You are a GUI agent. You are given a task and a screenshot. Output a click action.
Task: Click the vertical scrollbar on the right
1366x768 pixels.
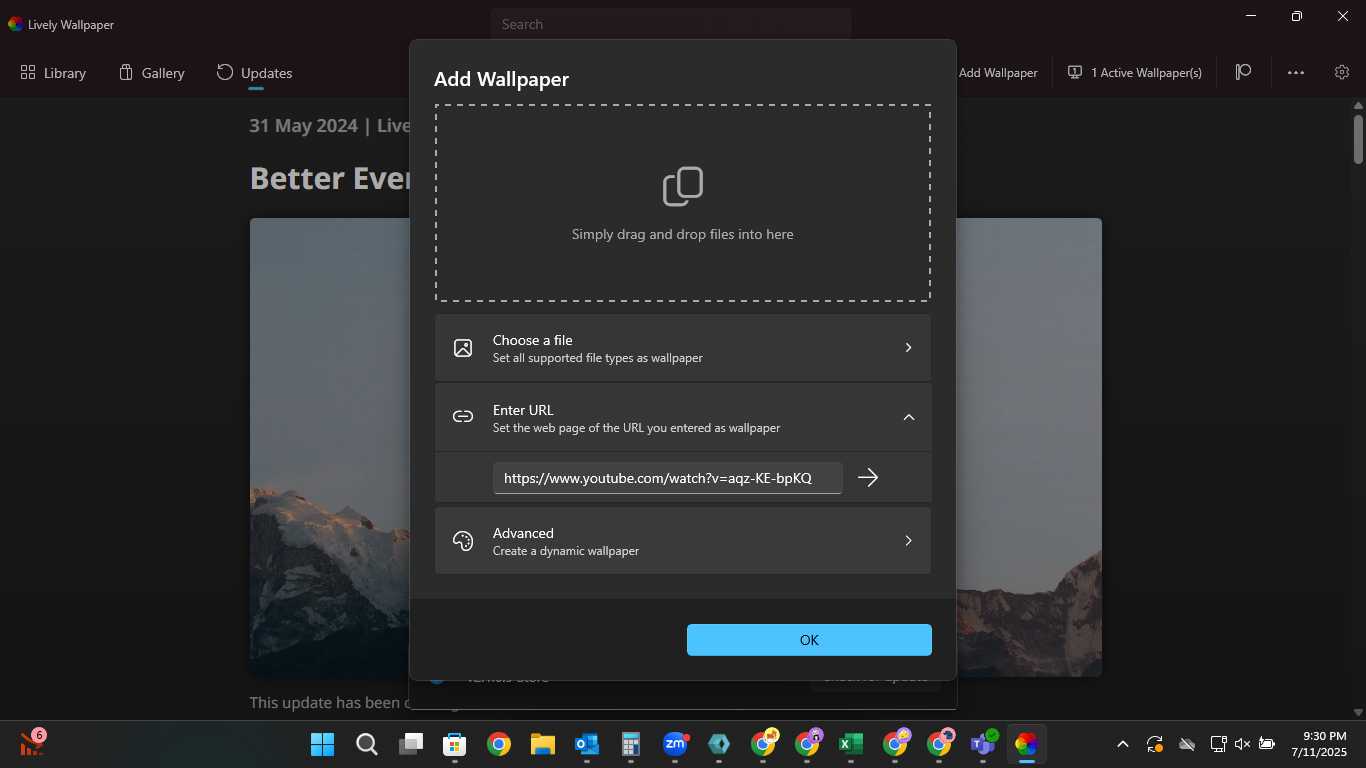tap(1358, 138)
